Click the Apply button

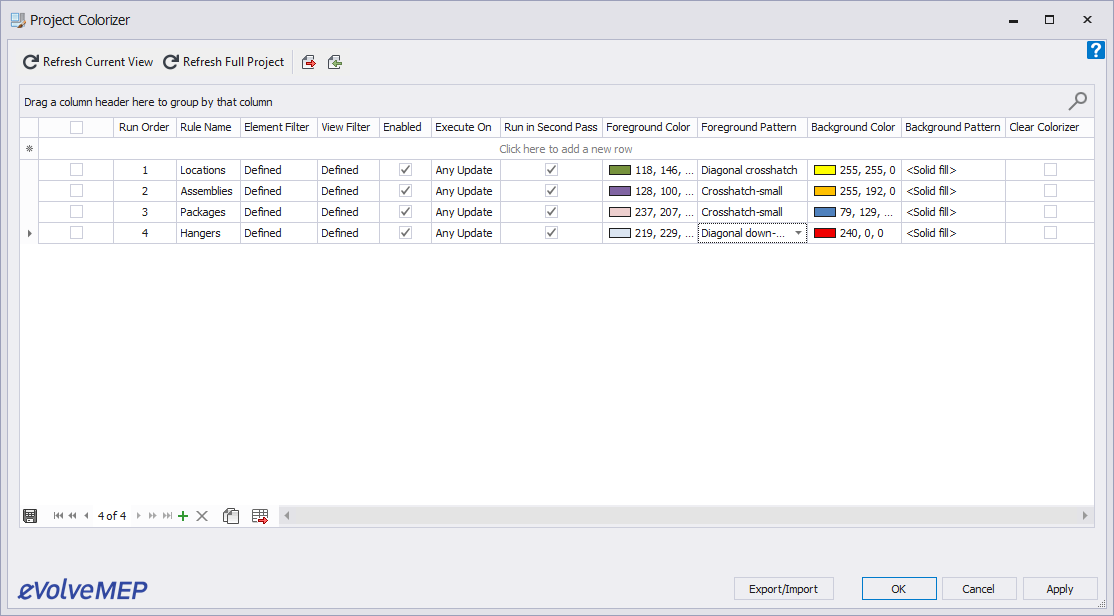click(x=1060, y=588)
